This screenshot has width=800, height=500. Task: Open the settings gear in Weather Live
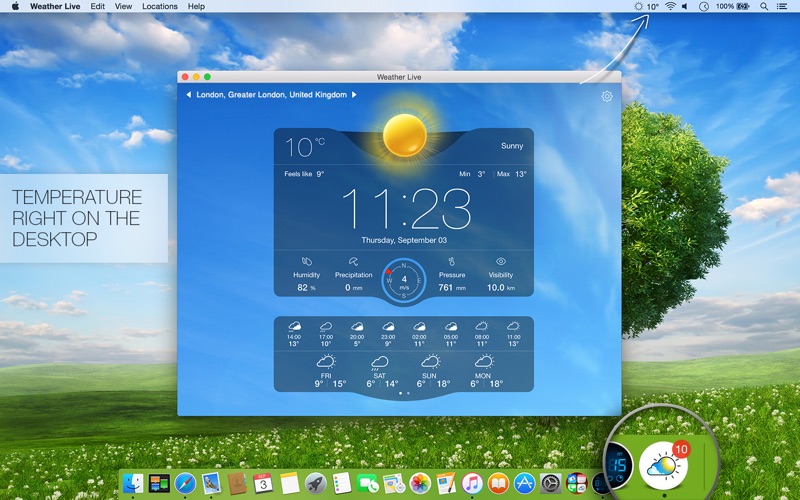[x=606, y=97]
